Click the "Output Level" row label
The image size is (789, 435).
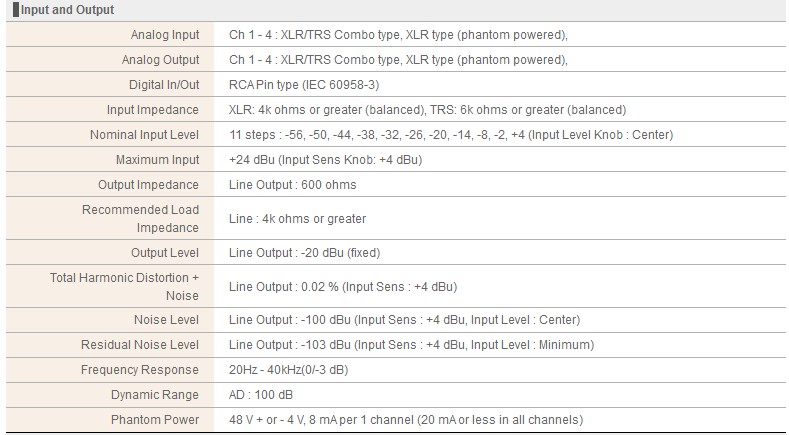click(165, 252)
